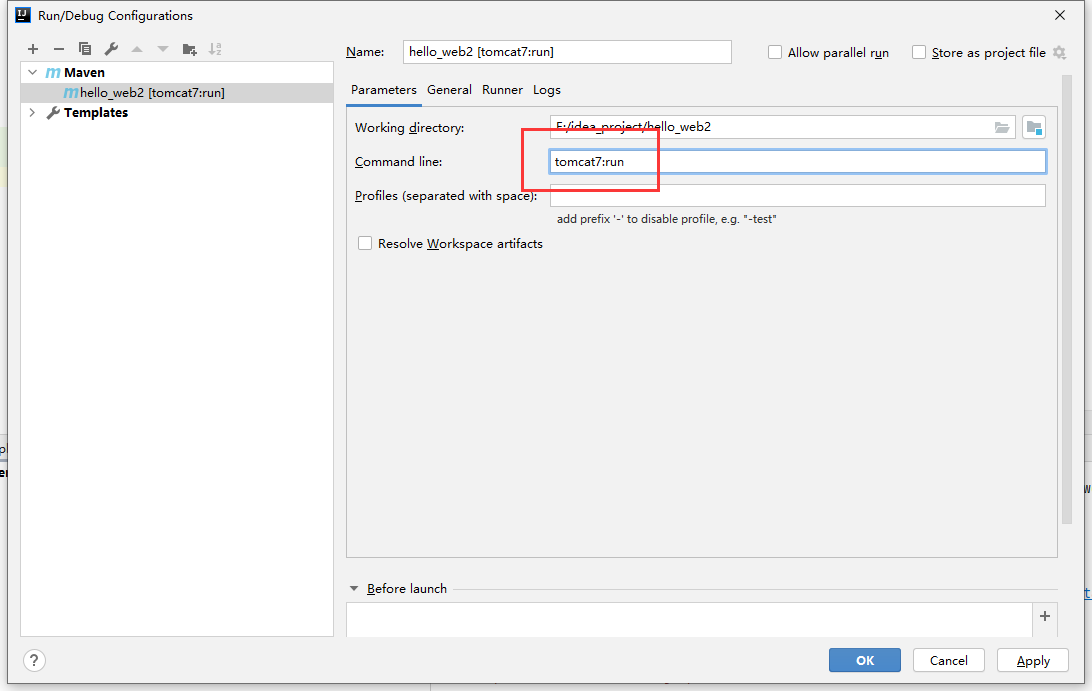The height and width of the screenshot is (691, 1092).
Task: Open the Runner tab
Action: (x=502, y=90)
